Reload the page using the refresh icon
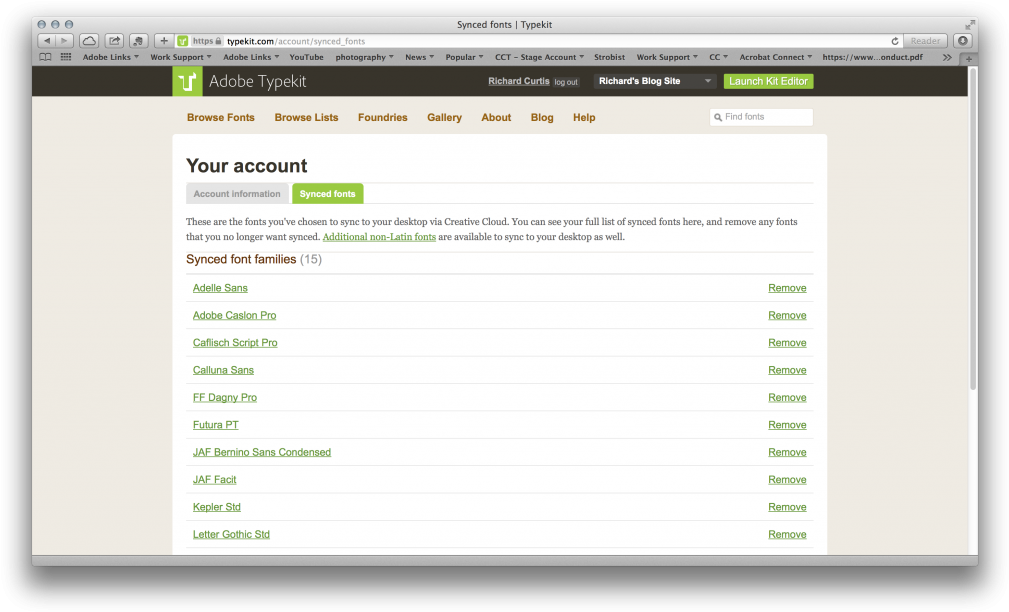Viewport: 1009px width, 612px height. point(895,41)
